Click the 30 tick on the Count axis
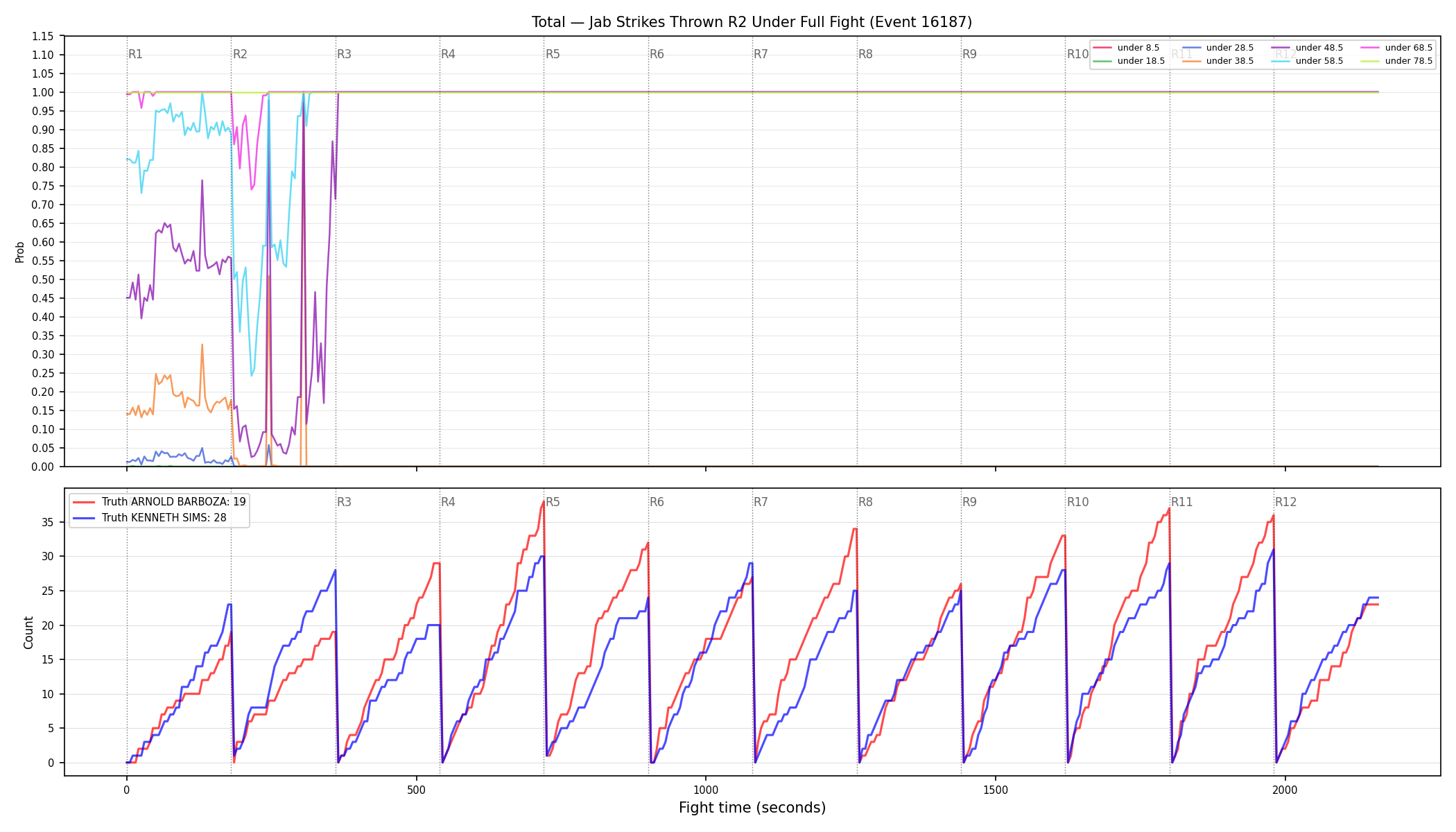The width and height of the screenshot is (1456, 832). click(48, 556)
